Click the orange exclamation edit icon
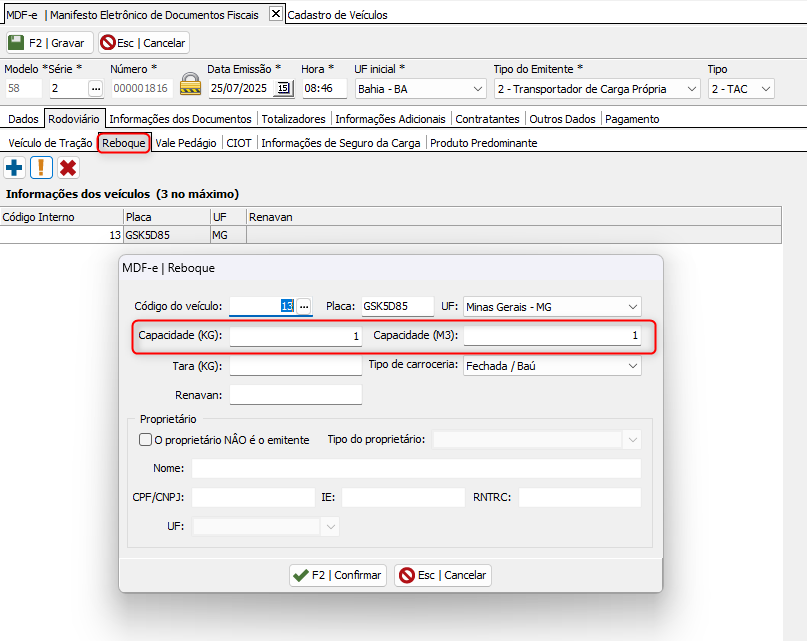The image size is (807, 641). (41, 168)
